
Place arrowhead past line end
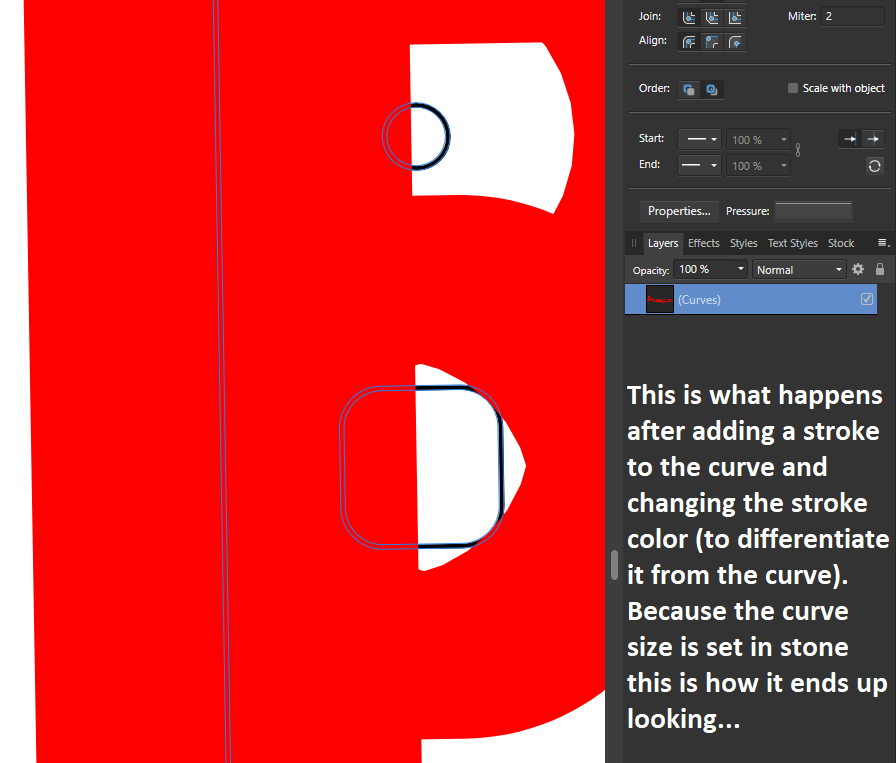[x=873, y=139]
